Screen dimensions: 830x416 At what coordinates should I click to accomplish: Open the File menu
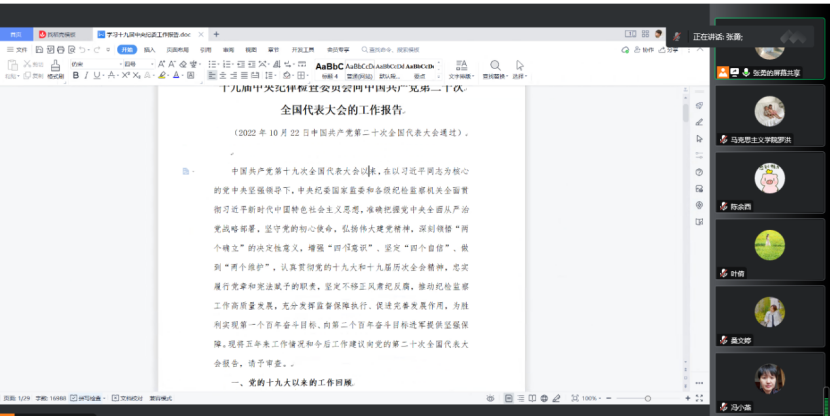(x=17, y=50)
